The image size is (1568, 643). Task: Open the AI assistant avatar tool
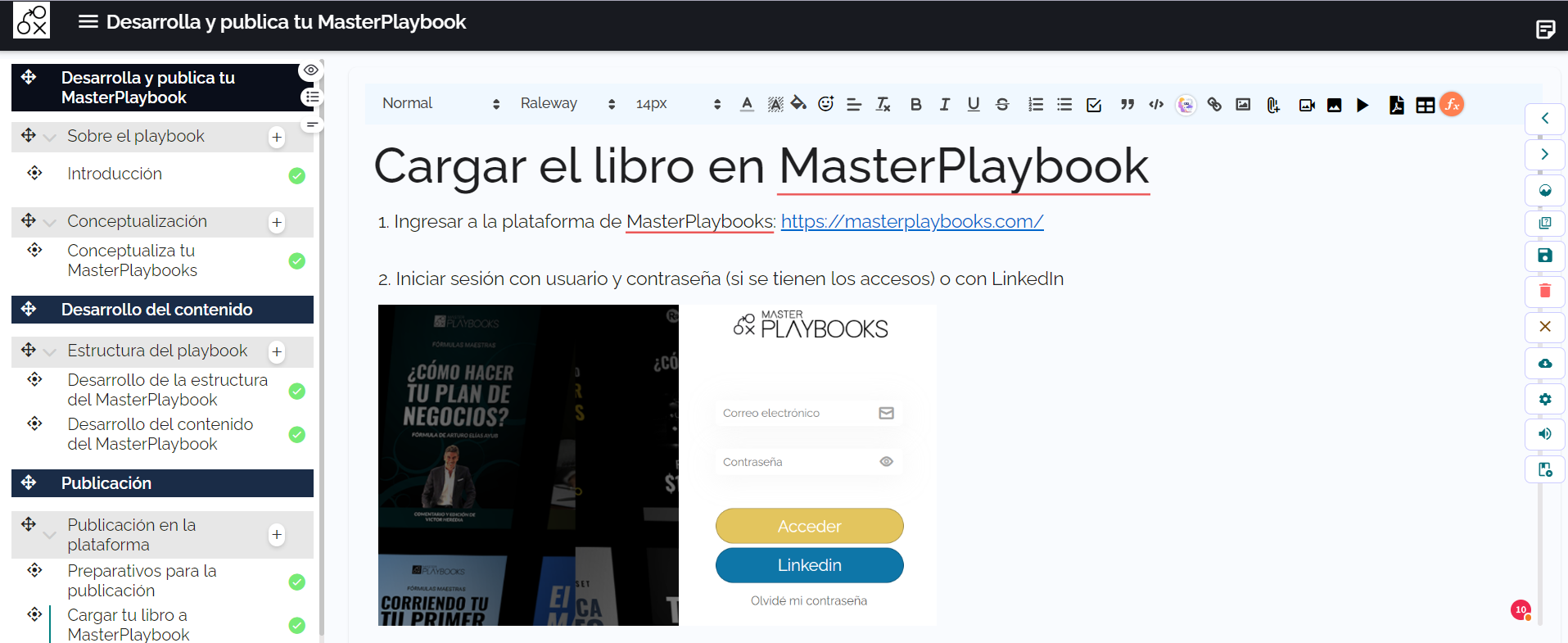[1186, 105]
